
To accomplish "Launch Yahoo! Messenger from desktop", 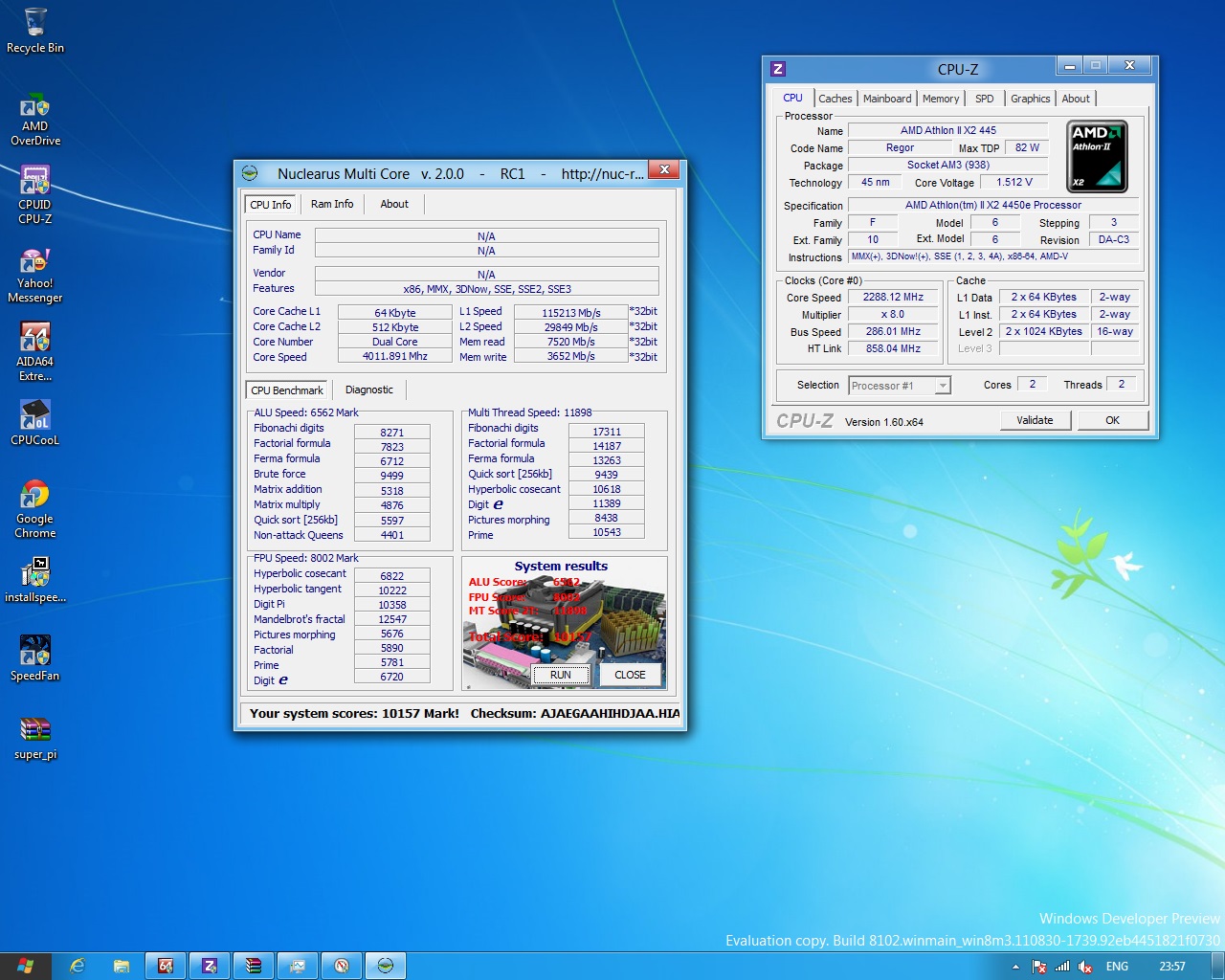I will (x=35, y=276).
